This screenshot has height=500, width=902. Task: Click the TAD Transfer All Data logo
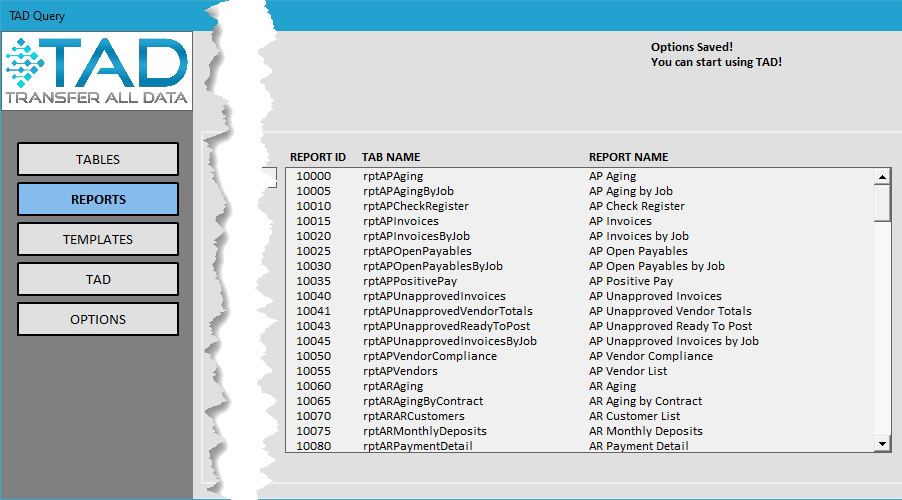97,71
